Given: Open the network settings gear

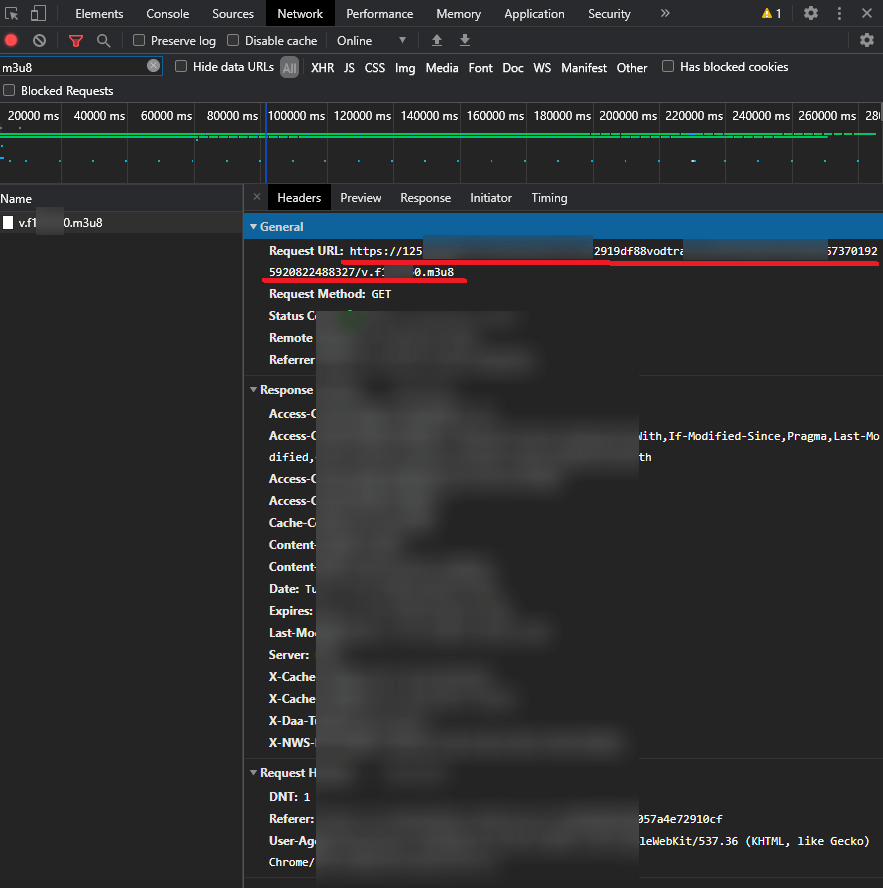Looking at the screenshot, I should (867, 40).
